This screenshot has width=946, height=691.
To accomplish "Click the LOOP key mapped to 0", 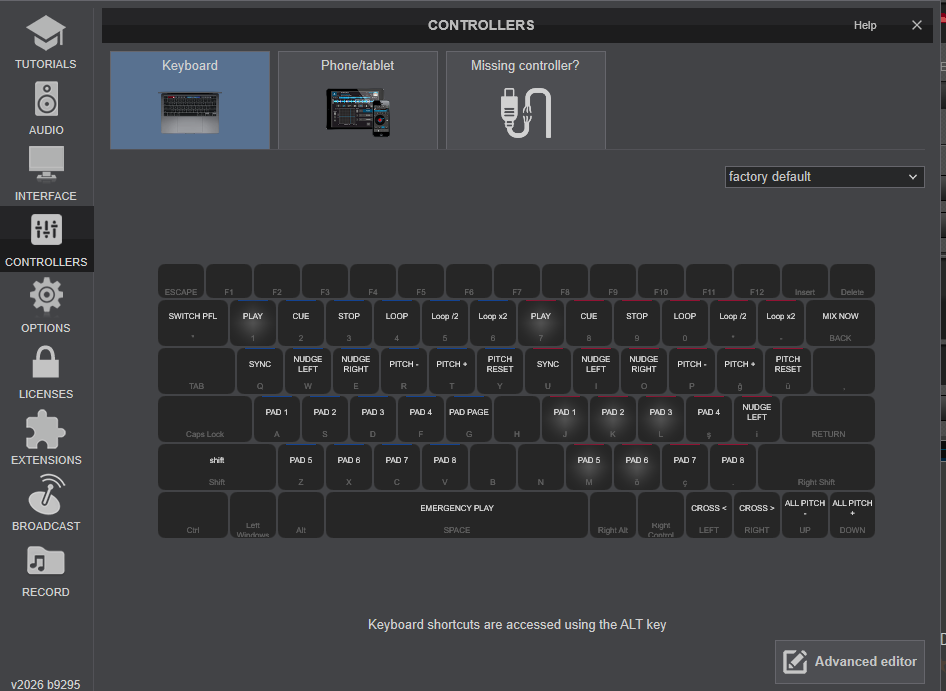I will point(685,323).
